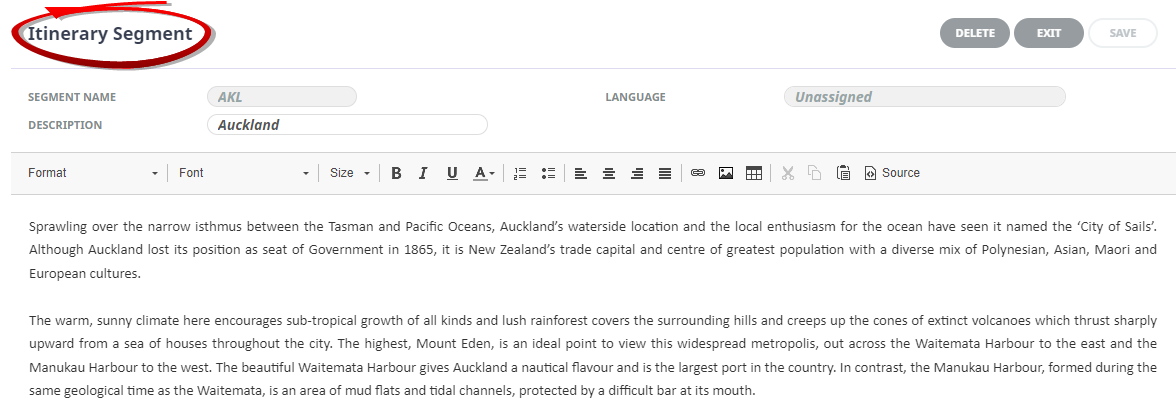
Task: Copy selected text icon
Action: click(814, 173)
